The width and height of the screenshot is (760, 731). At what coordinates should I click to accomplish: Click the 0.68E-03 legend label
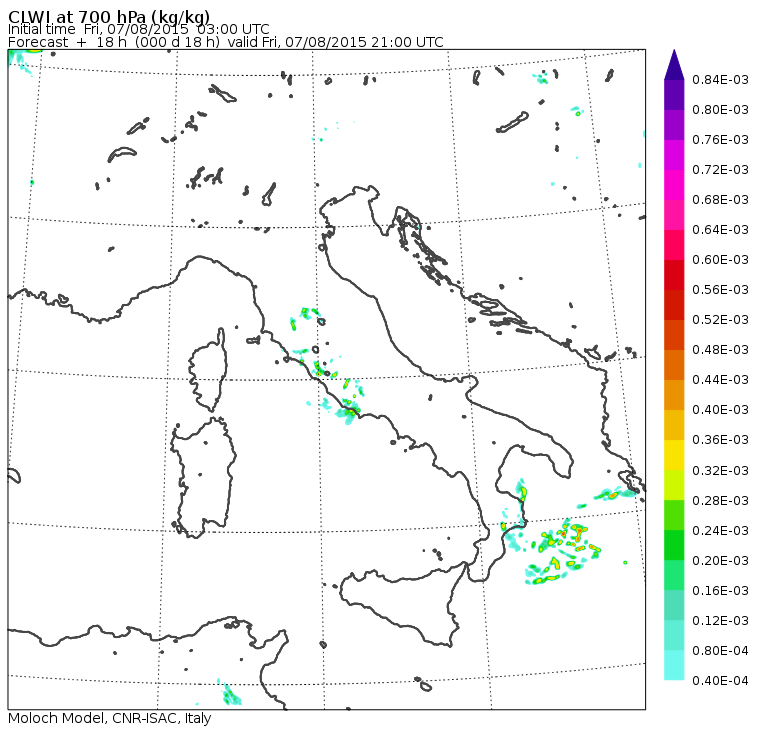point(720,200)
